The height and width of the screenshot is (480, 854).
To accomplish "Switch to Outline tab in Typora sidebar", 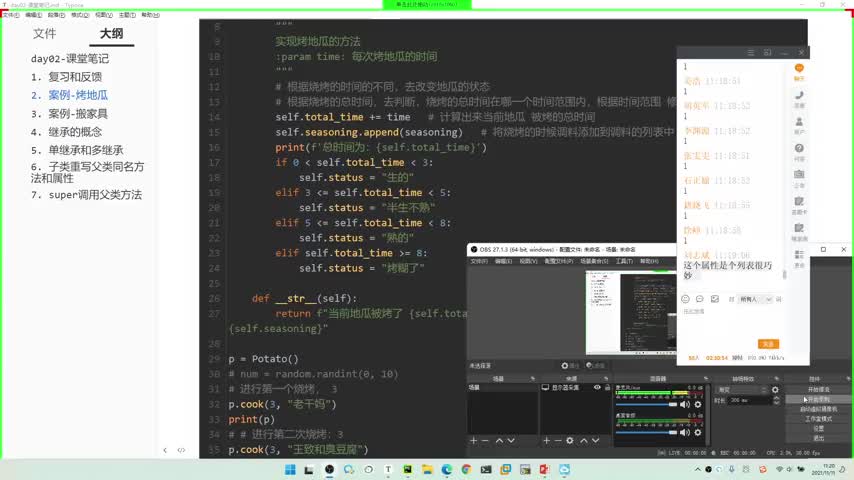I will [x=111, y=34].
